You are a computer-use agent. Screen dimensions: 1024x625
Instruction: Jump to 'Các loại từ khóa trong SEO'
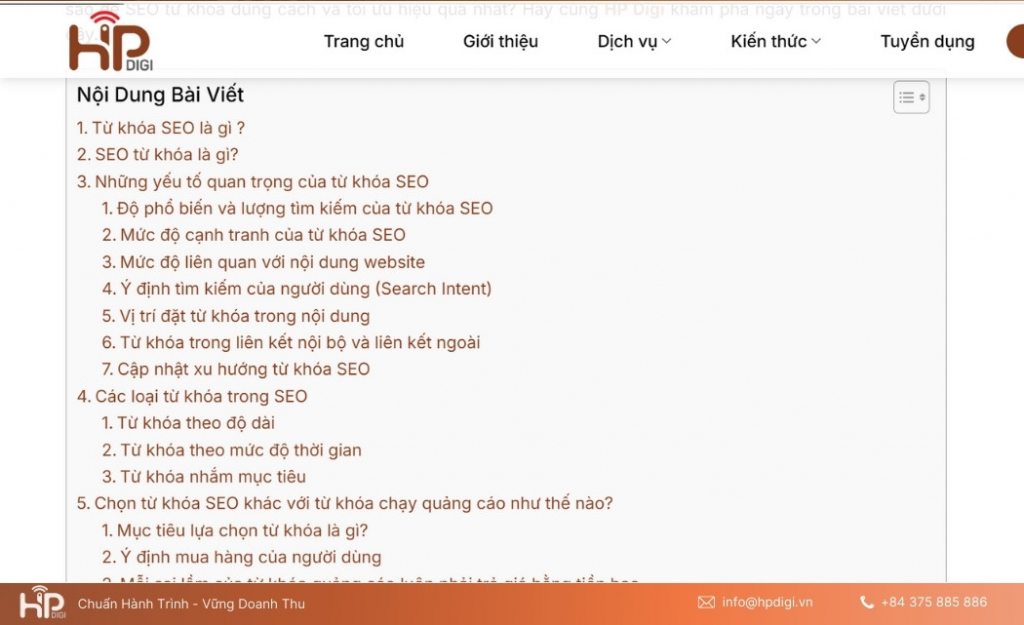coord(192,396)
